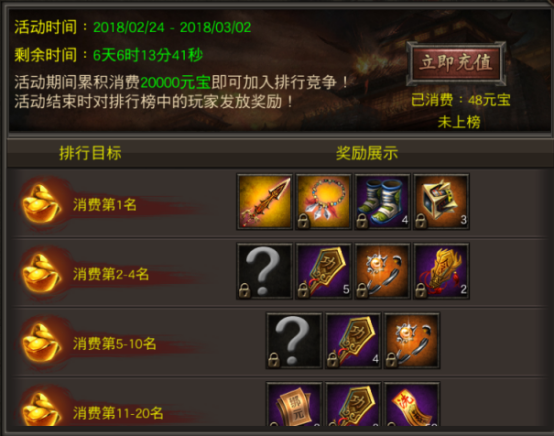
Task: Select the bound yuanbao scroll reward icon
Action: 294,404
